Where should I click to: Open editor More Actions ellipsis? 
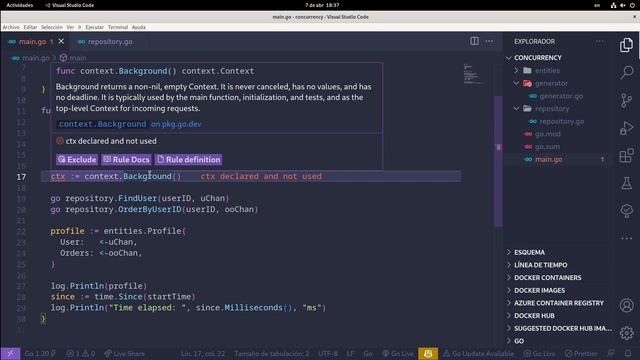489,41
